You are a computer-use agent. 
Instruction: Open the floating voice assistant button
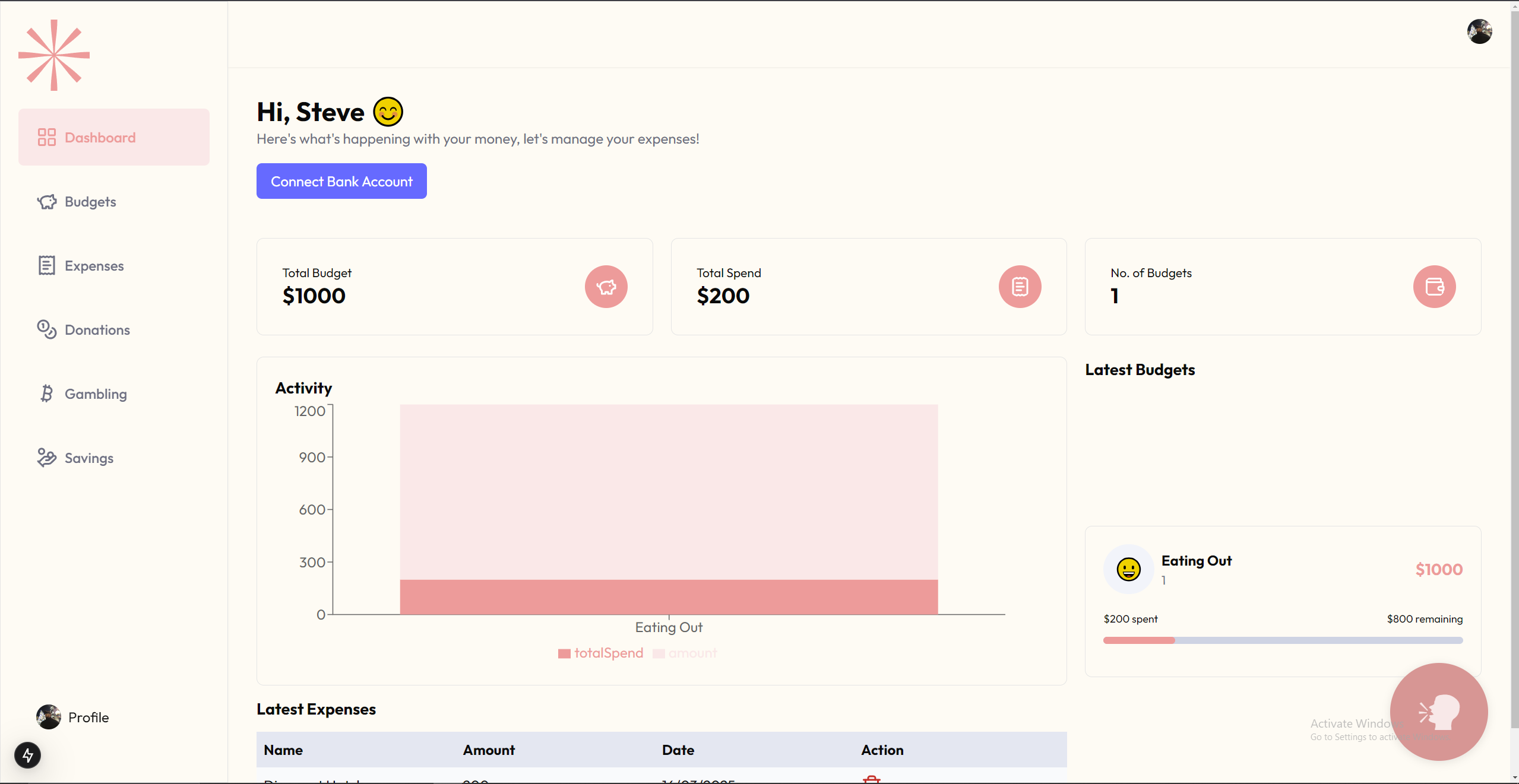1438,711
